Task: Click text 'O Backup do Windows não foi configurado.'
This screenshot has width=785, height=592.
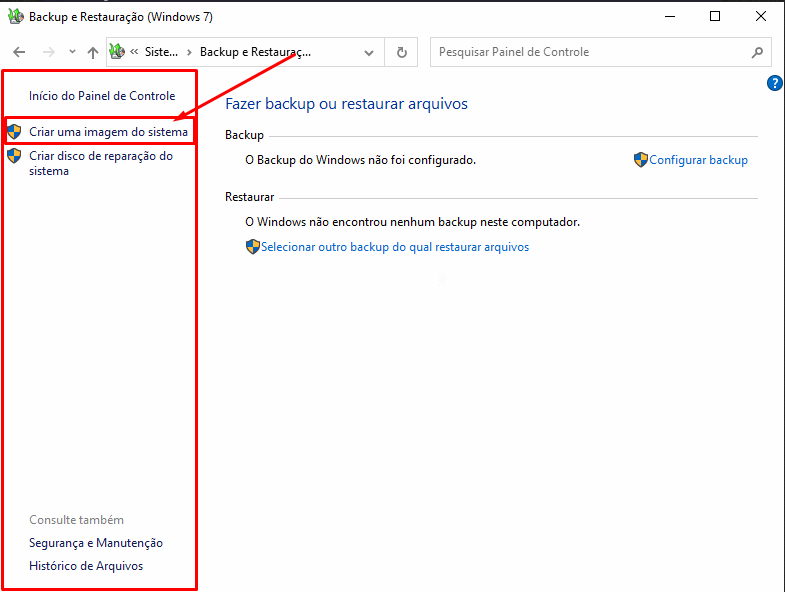Action: (x=360, y=160)
